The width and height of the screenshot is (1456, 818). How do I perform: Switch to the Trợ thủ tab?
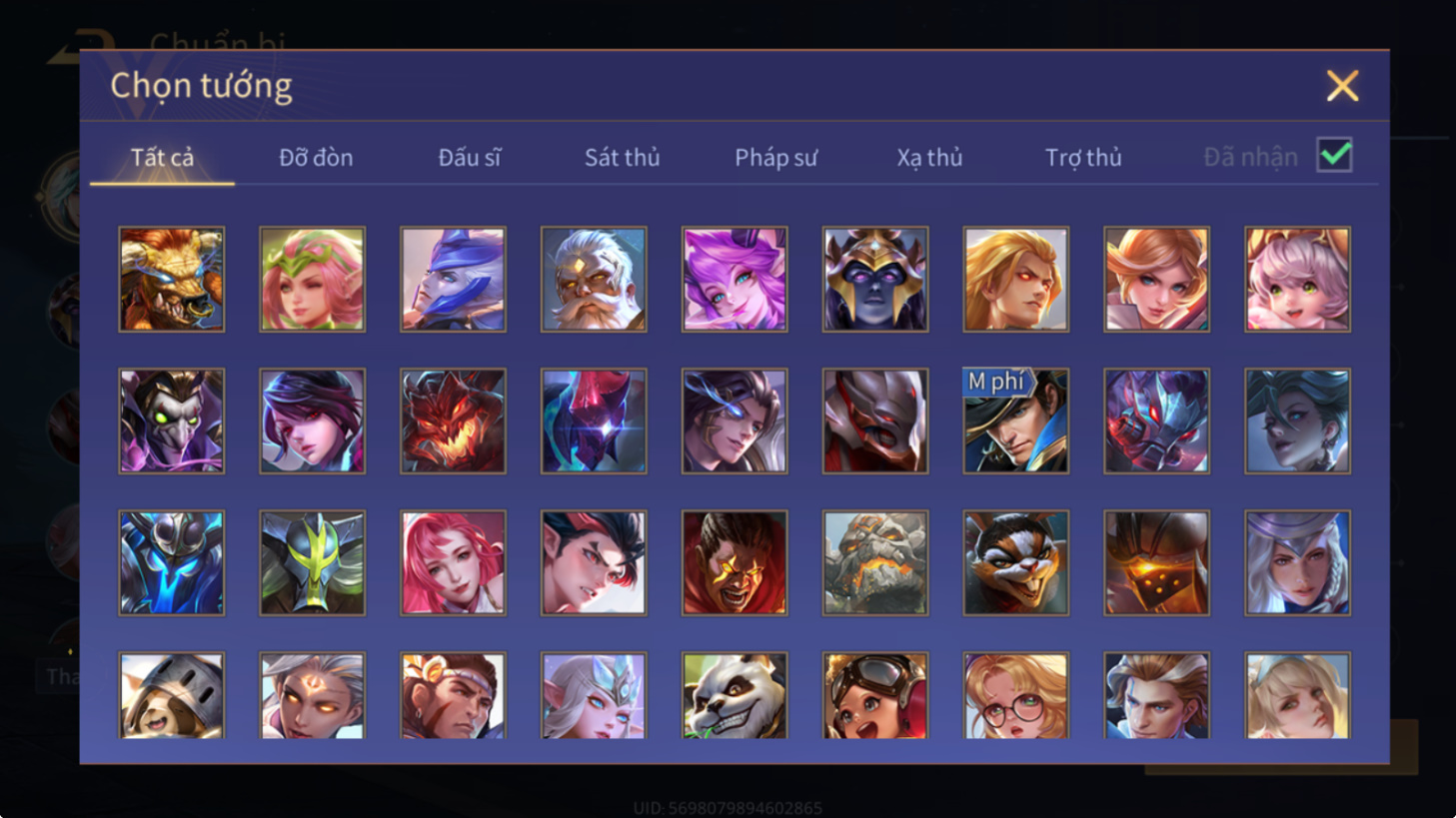(x=1083, y=157)
